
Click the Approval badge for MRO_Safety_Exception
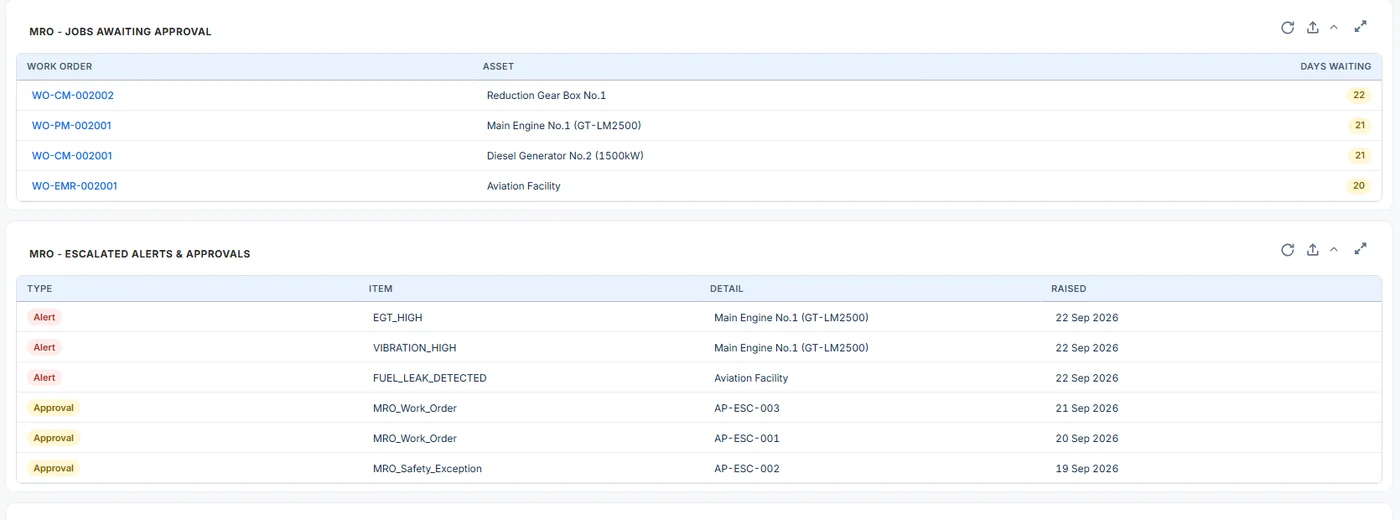[53, 468]
